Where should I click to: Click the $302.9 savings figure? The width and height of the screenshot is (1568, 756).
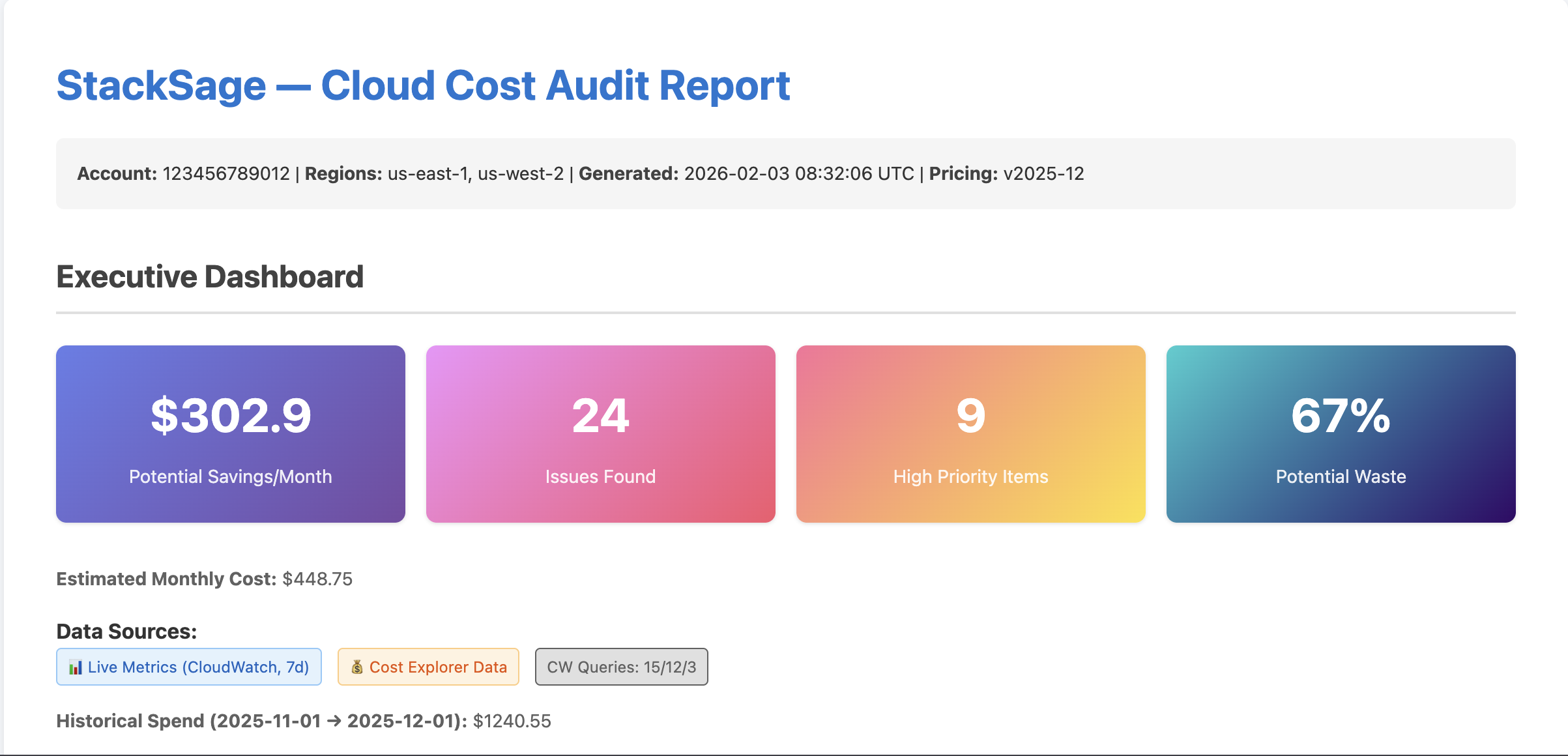231,416
